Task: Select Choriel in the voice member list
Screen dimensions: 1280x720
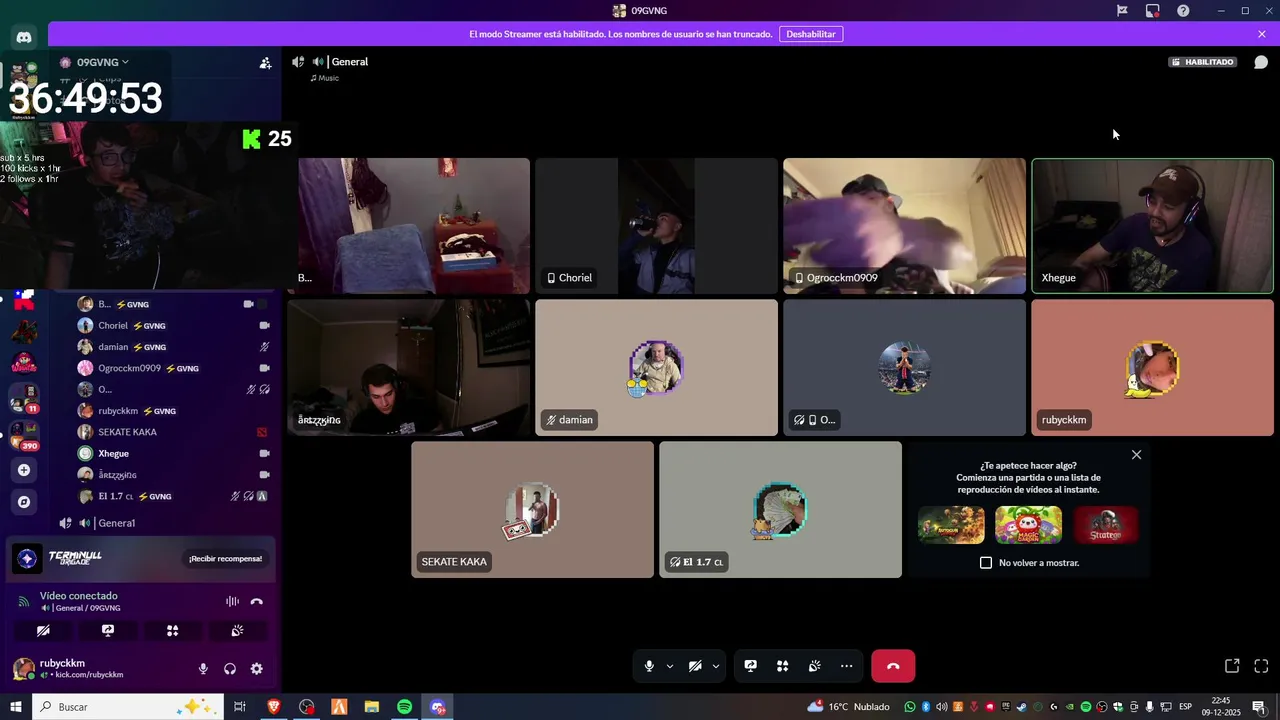Action: (x=174, y=326)
